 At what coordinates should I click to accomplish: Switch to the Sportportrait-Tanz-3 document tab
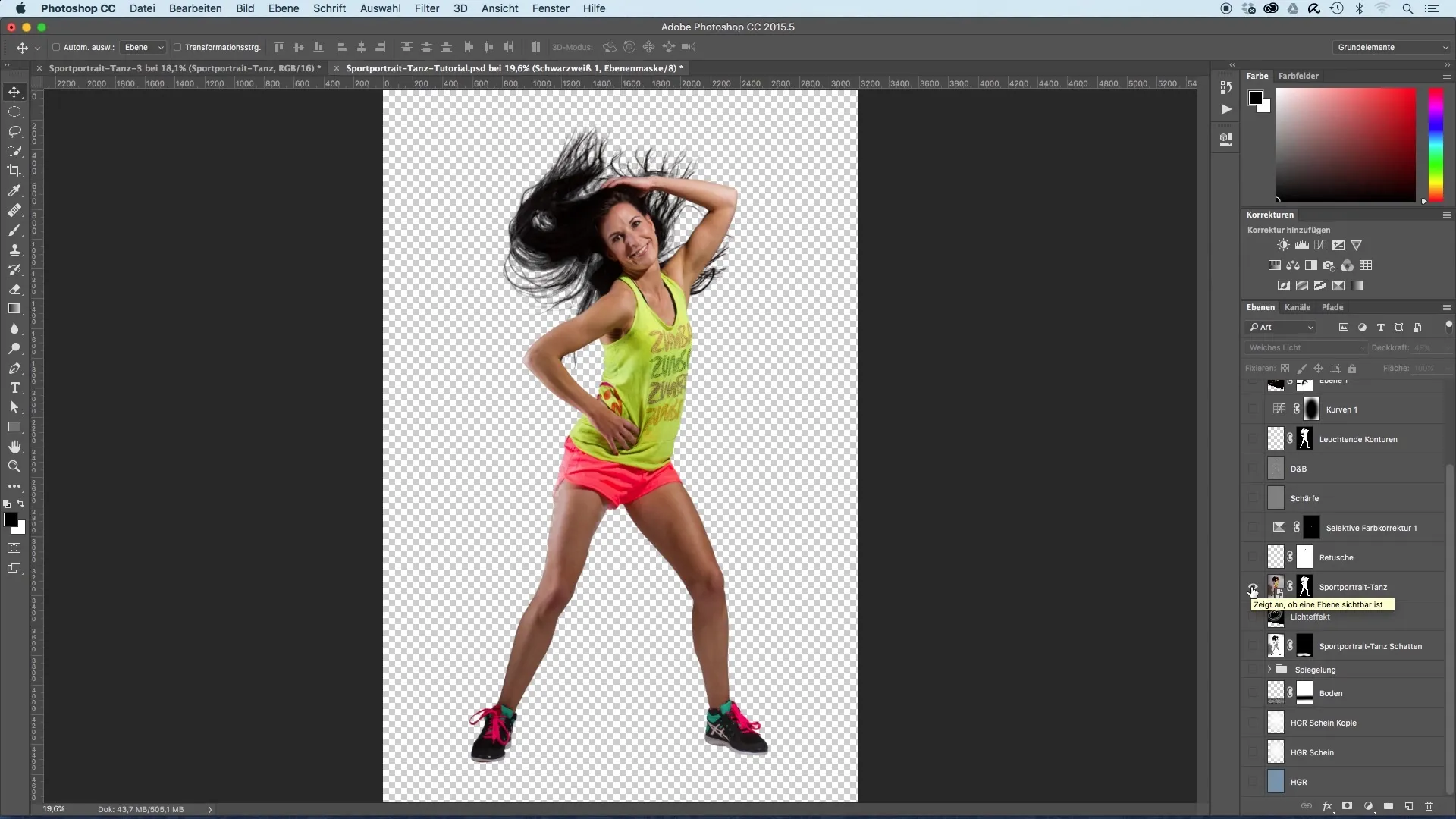click(x=184, y=68)
